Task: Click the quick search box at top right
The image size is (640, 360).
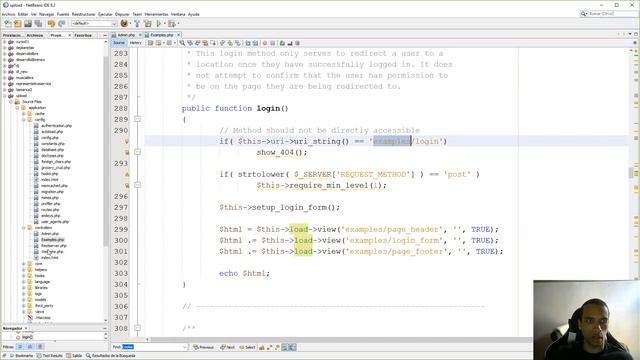Action: 609,14
